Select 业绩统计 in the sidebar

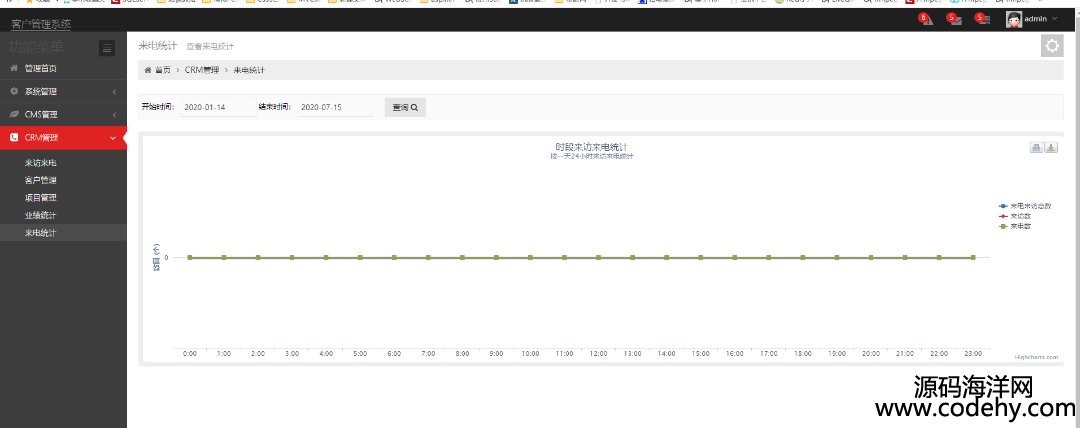41,215
